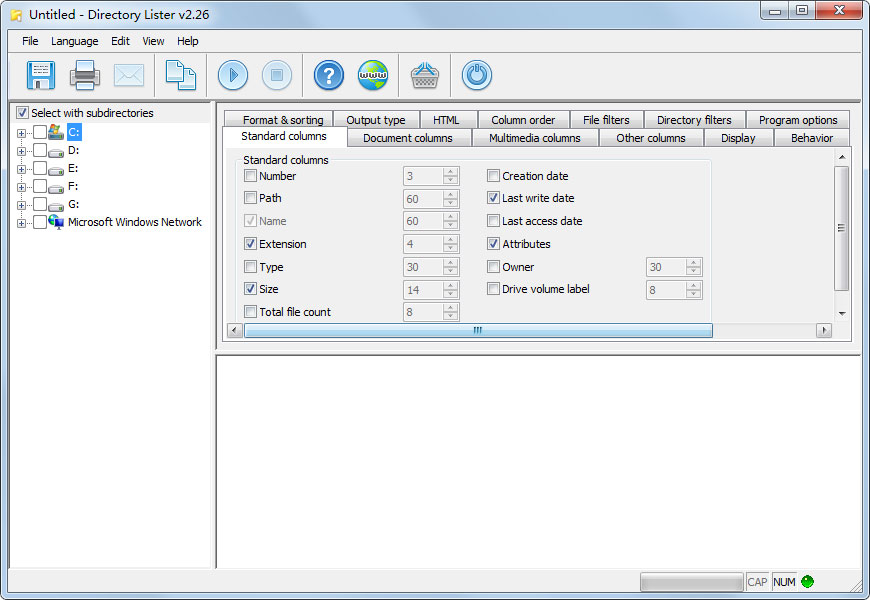Switch to Multimedia columns tab
Image resolution: width=870 pixels, height=600 pixels.
(x=535, y=138)
